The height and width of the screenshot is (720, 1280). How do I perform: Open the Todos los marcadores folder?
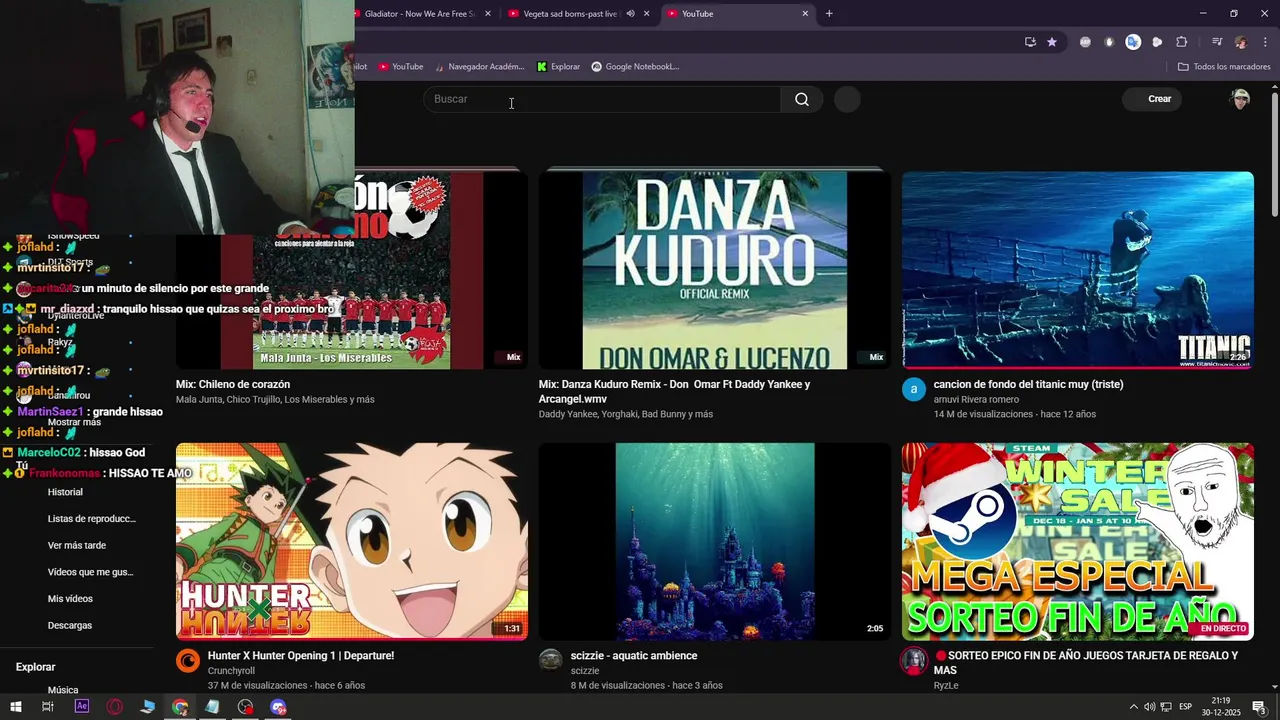click(1224, 67)
